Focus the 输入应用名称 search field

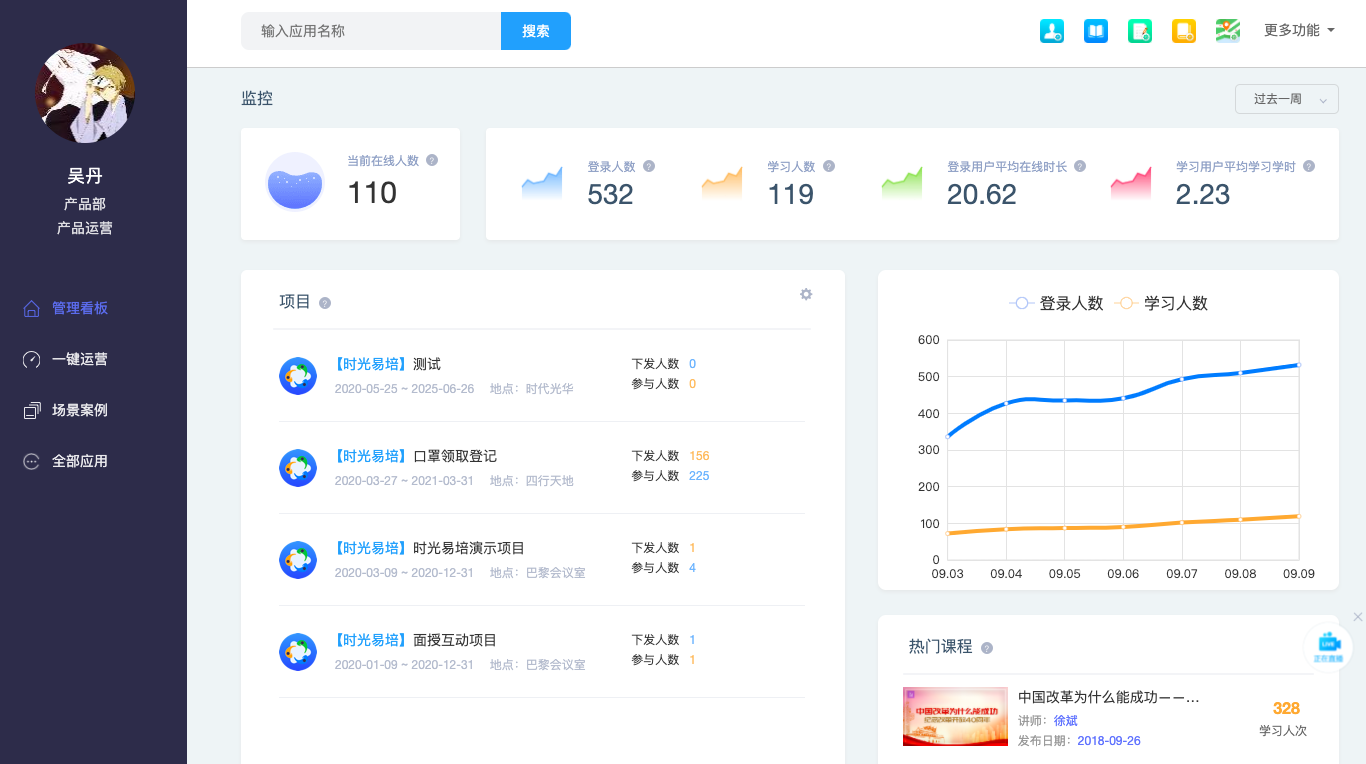tap(371, 31)
